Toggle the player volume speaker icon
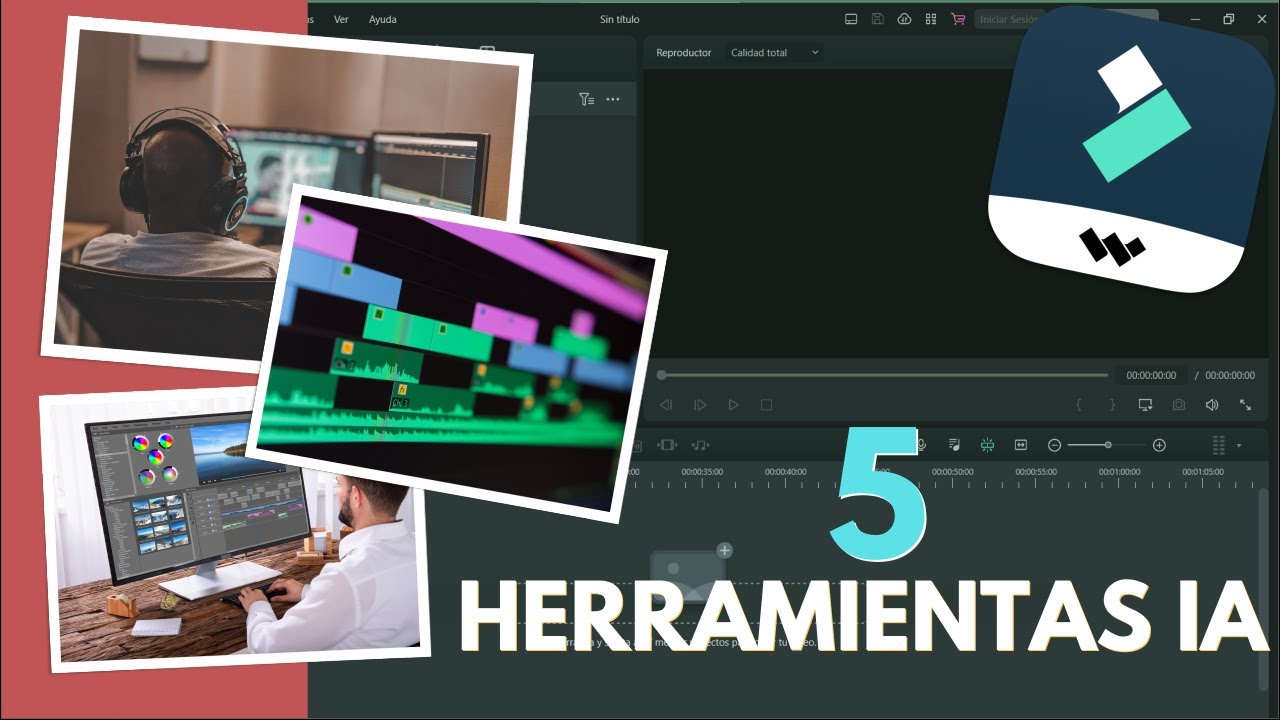 (1212, 405)
